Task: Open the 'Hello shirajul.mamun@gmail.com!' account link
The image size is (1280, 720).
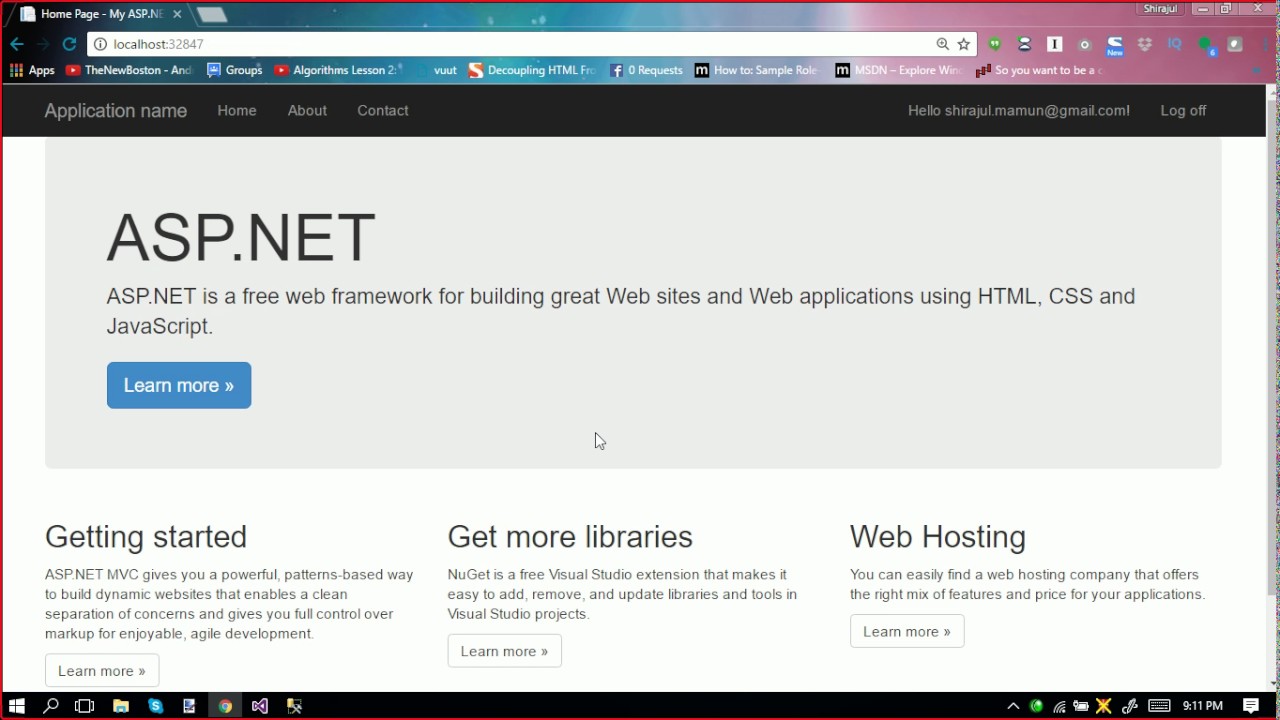Action: [x=1019, y=111]
